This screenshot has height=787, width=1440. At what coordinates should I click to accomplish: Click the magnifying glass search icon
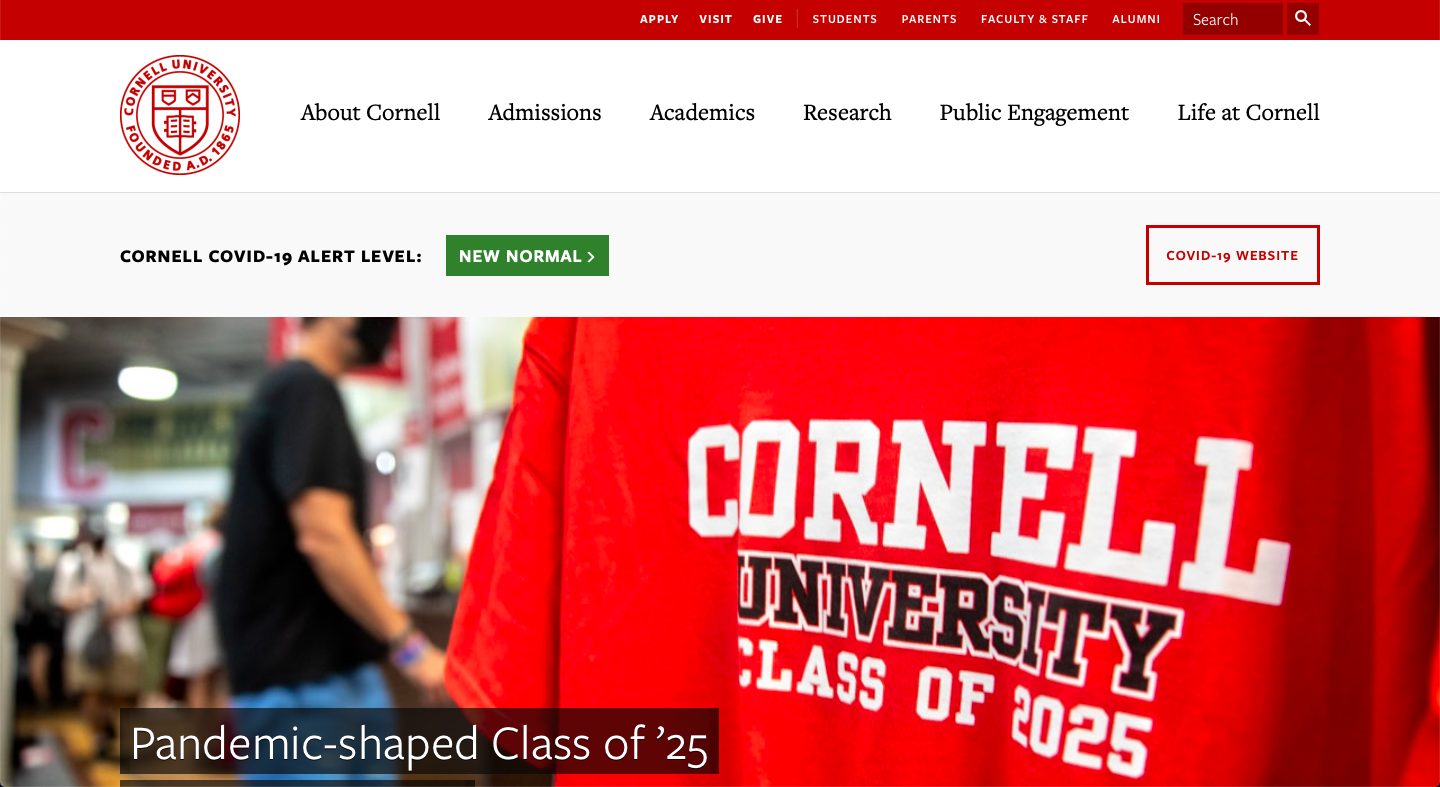pos(1303,19)
